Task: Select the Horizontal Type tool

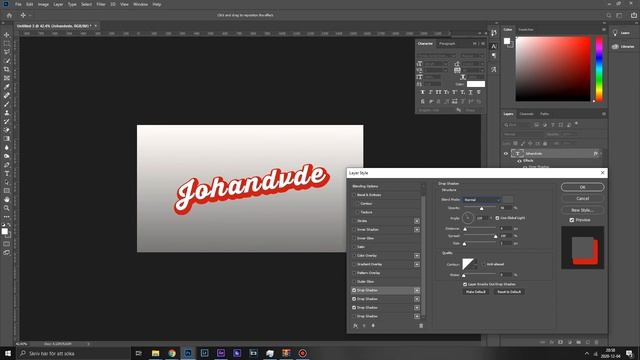Action: (x=7, y=173)
